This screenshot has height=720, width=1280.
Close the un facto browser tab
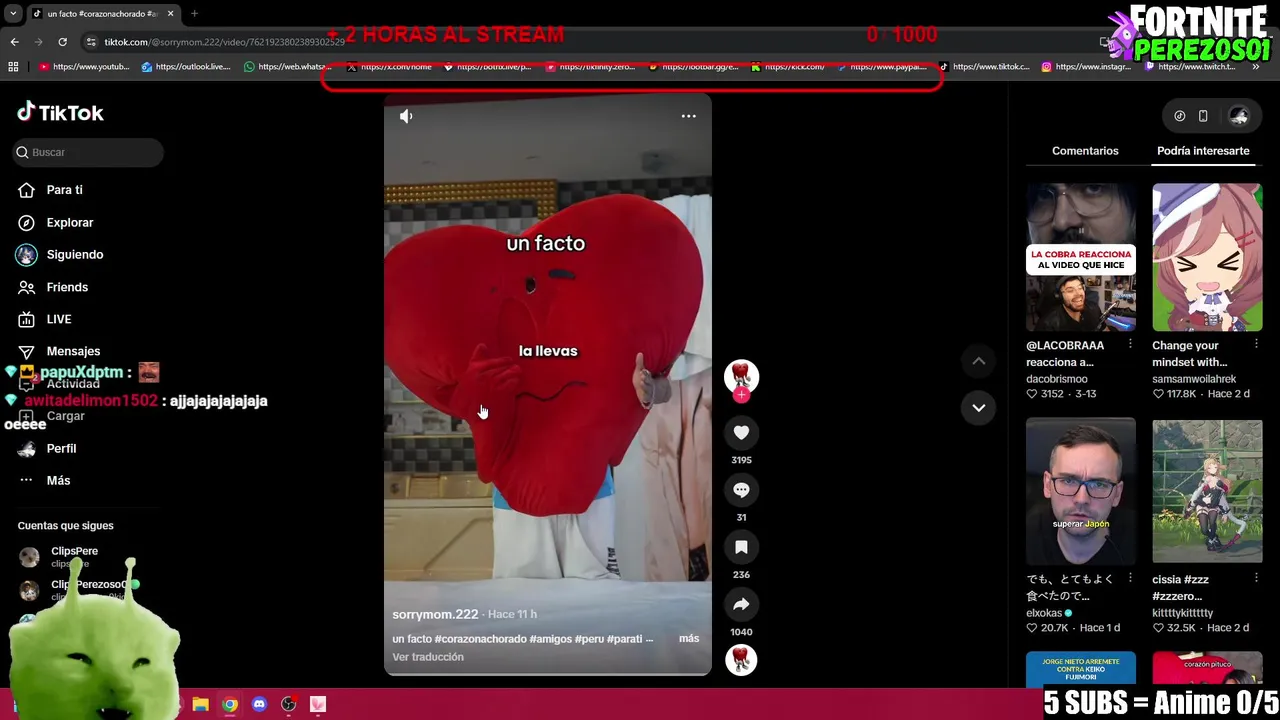(x=170, y=14)
